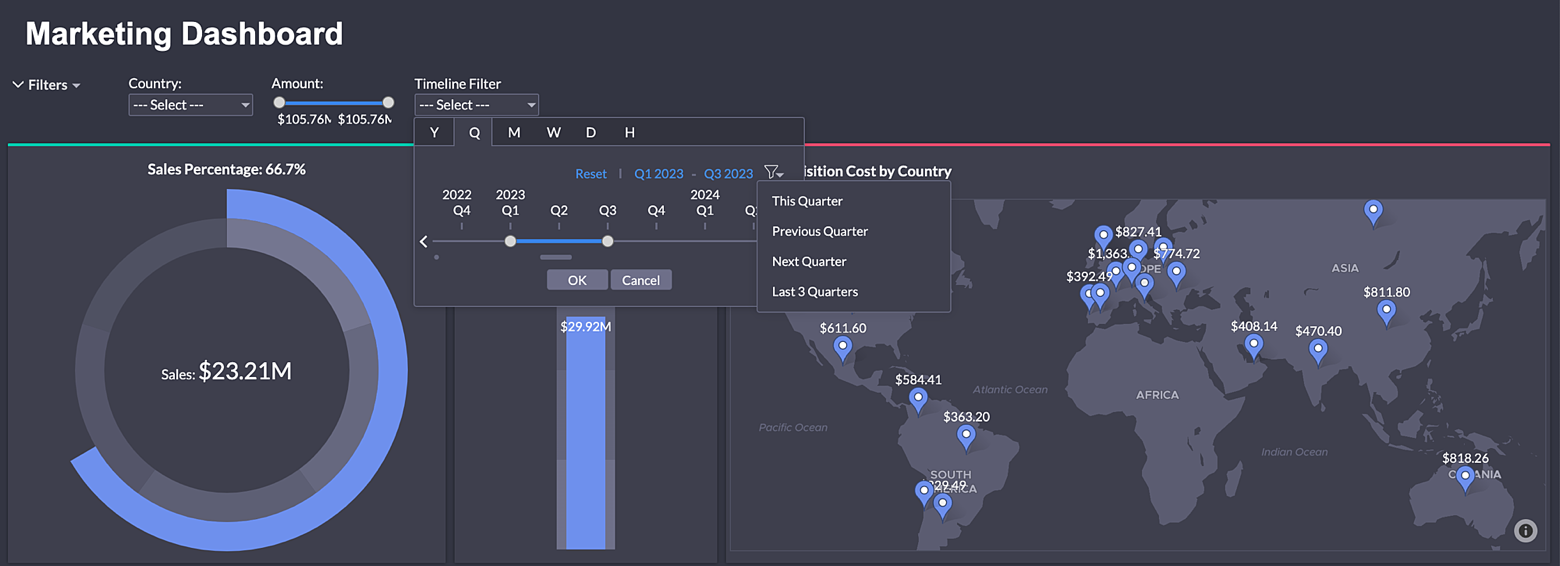Screen dimensions: 1560x566
Task: Click the $363.20 map pin
Action: pyautogui.click(x=966, y=436)
